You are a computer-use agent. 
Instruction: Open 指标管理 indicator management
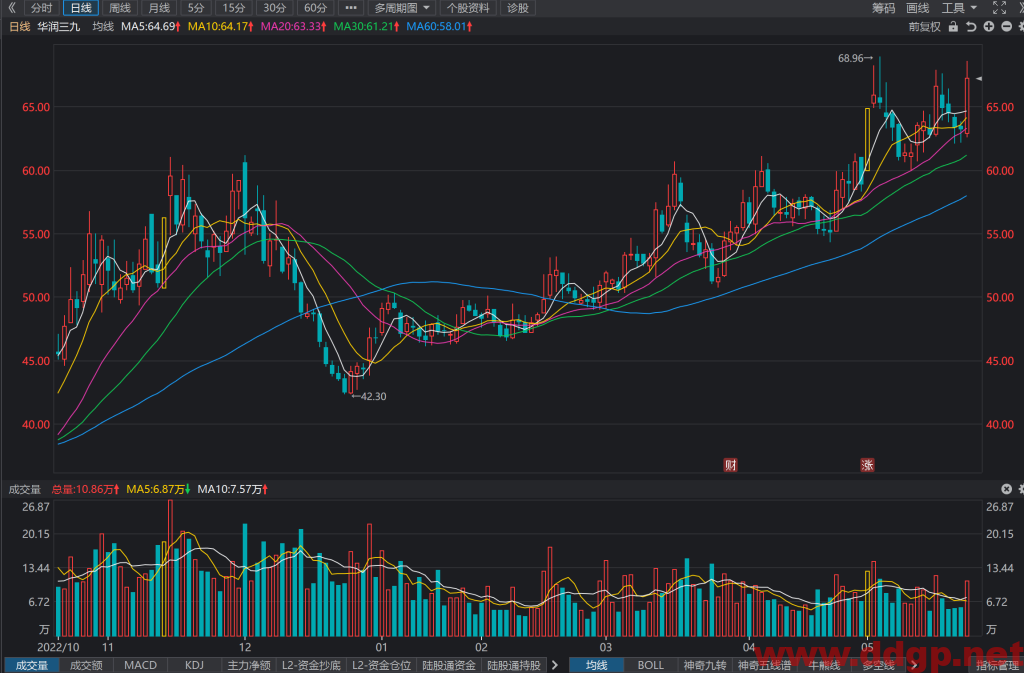point(999,665)
